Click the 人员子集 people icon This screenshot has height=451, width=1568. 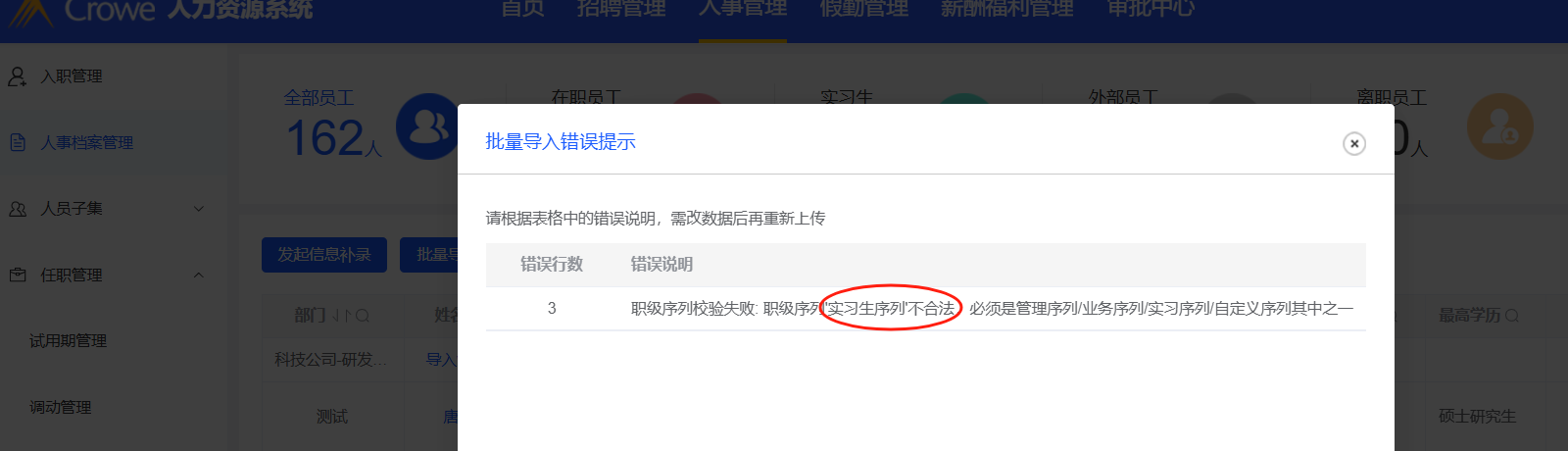(x=18, y=209)
